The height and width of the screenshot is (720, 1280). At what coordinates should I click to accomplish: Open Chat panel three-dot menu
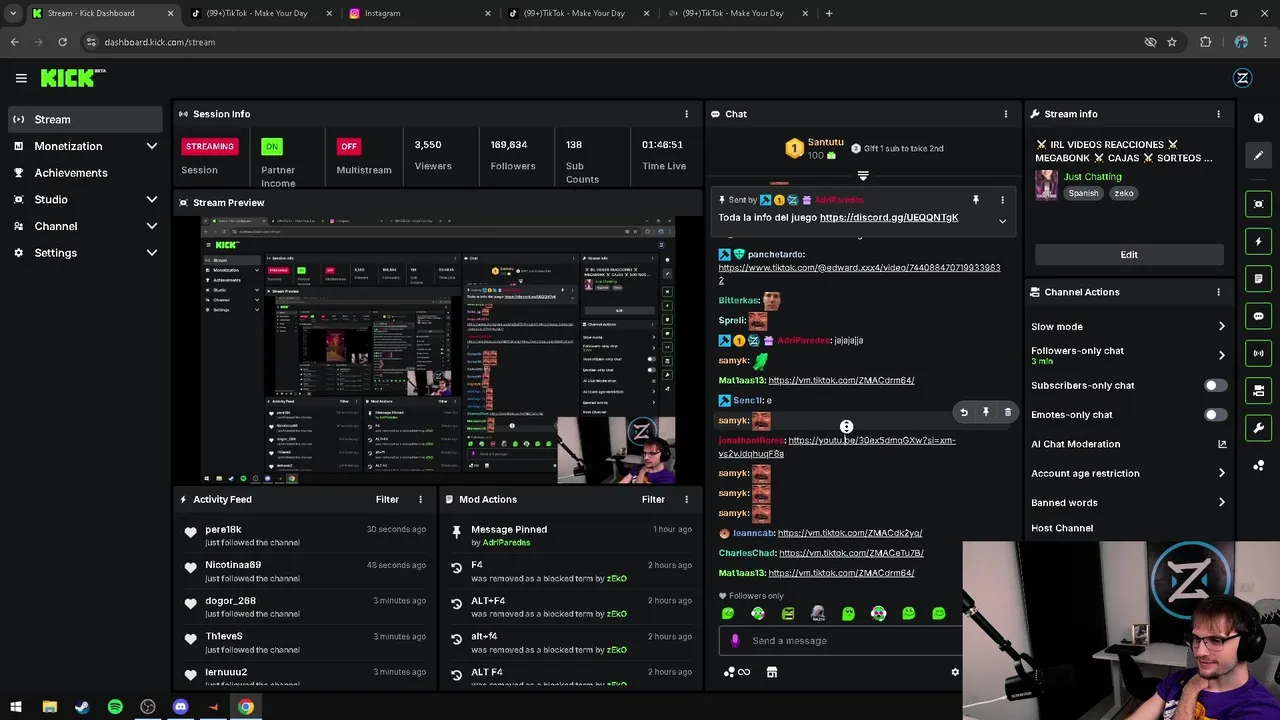[1005, 114]
